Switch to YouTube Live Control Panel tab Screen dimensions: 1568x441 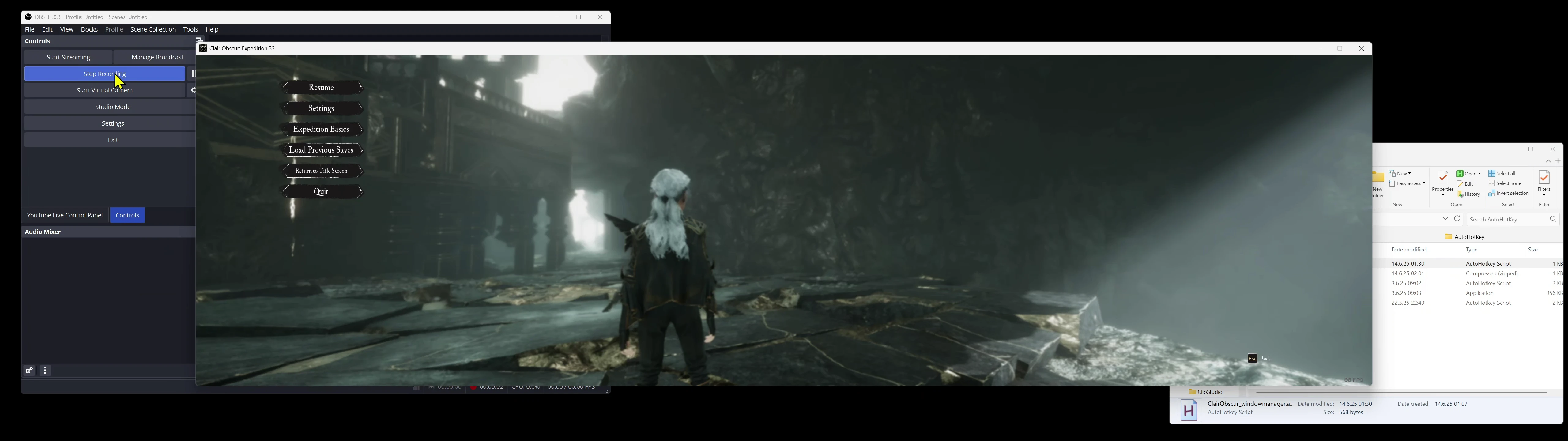65,216
